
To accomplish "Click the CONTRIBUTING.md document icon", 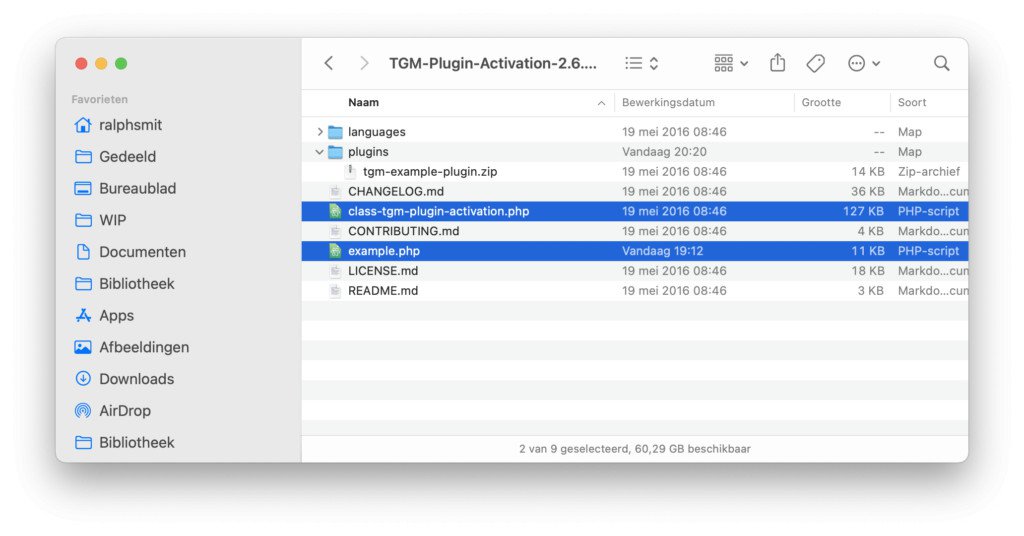I will [335, 231].
